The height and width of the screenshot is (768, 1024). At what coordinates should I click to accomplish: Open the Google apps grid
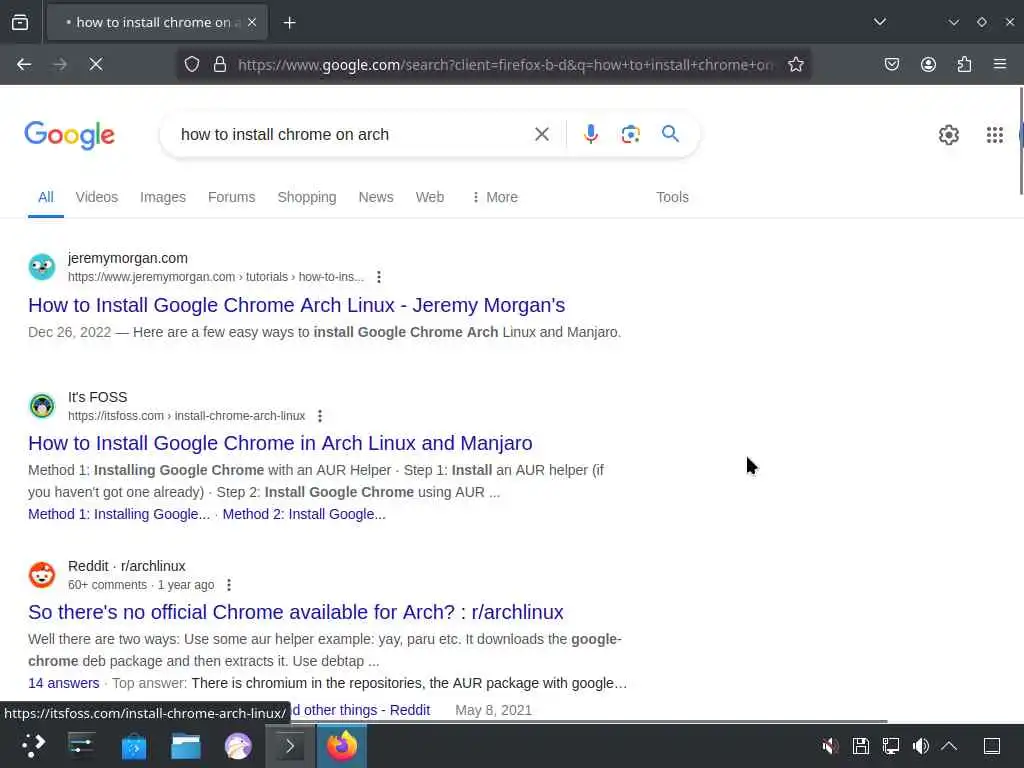click(994, 135)
